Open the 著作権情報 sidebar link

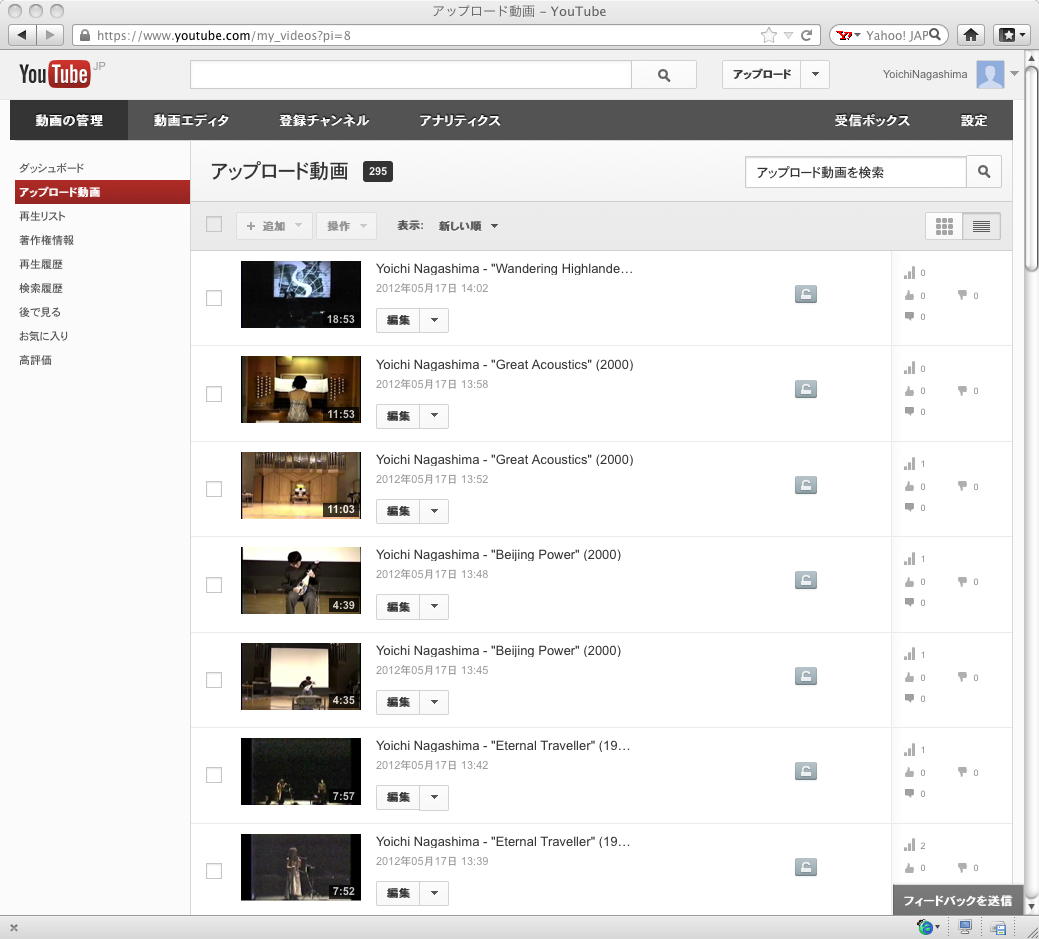[46, 240]
